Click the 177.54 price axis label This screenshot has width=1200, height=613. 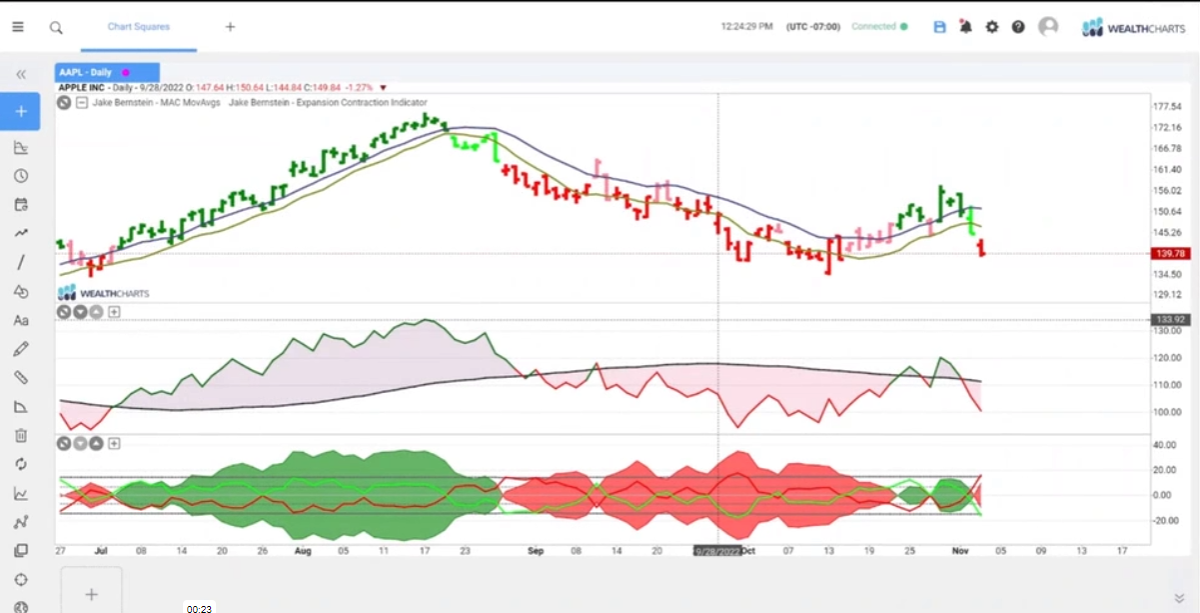1166,106
